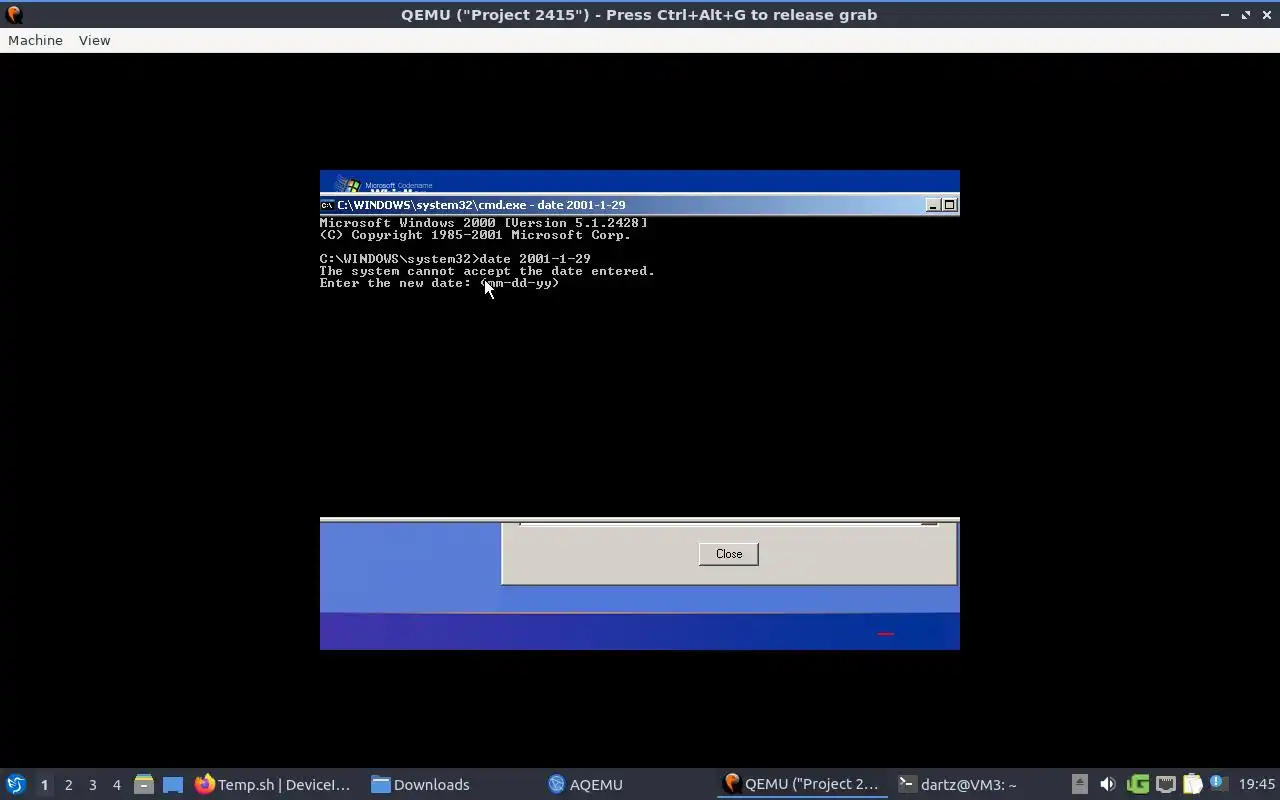Switch to workspace 1
This screenshot has height=800, width=1280.
(44, 785)
